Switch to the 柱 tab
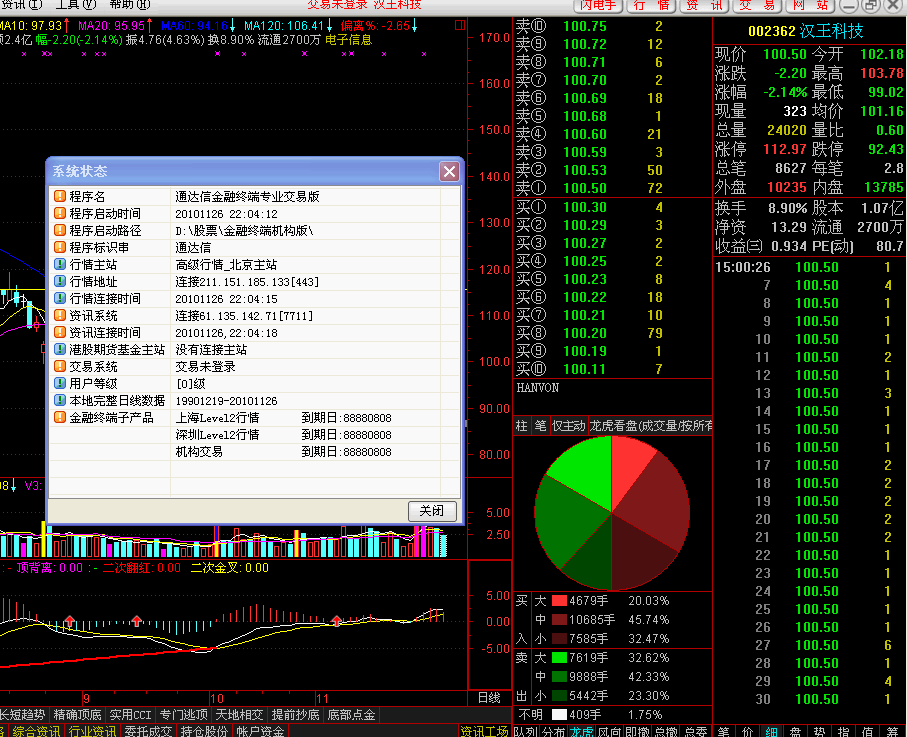Image resolution: width=907 pixels, height=737 pixels. tap(521, 426)
